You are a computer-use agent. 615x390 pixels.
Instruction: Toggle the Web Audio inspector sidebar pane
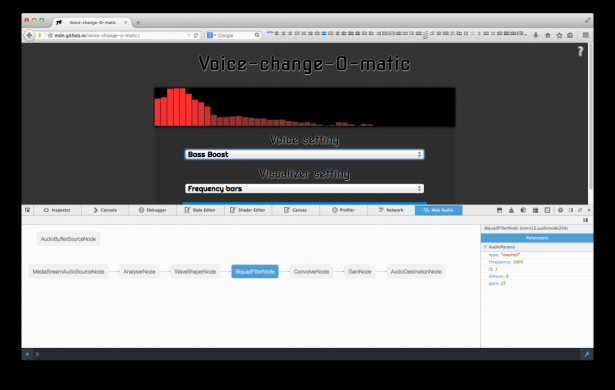pos(585,220)
